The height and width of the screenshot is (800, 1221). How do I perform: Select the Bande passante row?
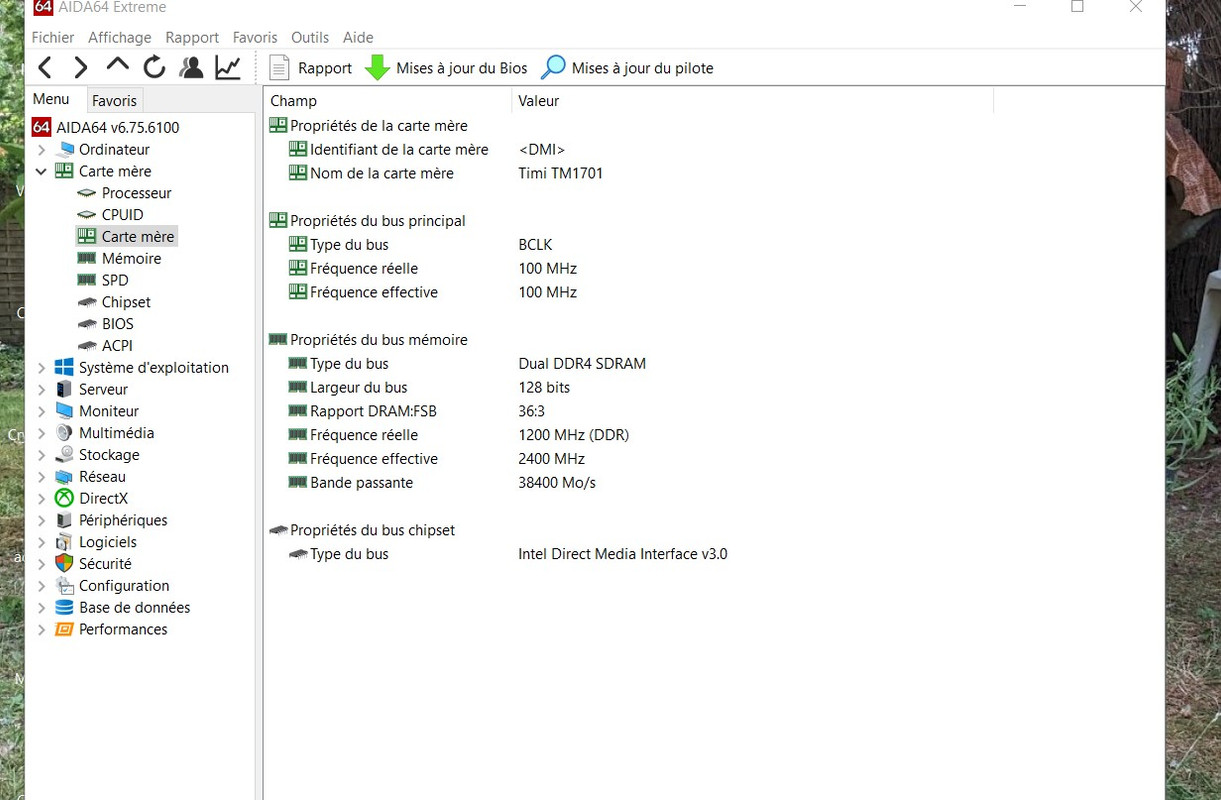[x=361, y=483]
